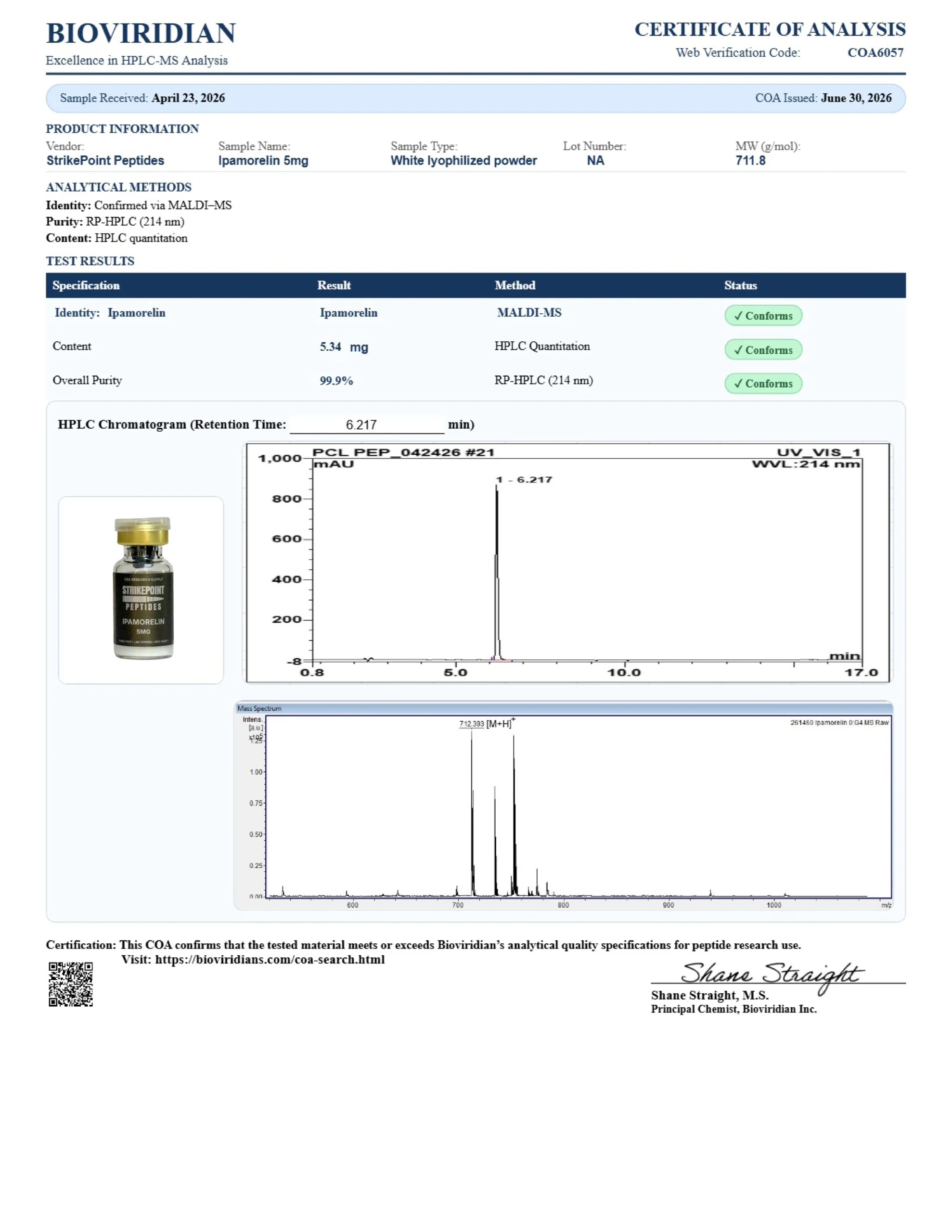952x1232 pixels.
Task: Select the PRODUCT INFORMATION heading
Action: (x=122, y=128)
